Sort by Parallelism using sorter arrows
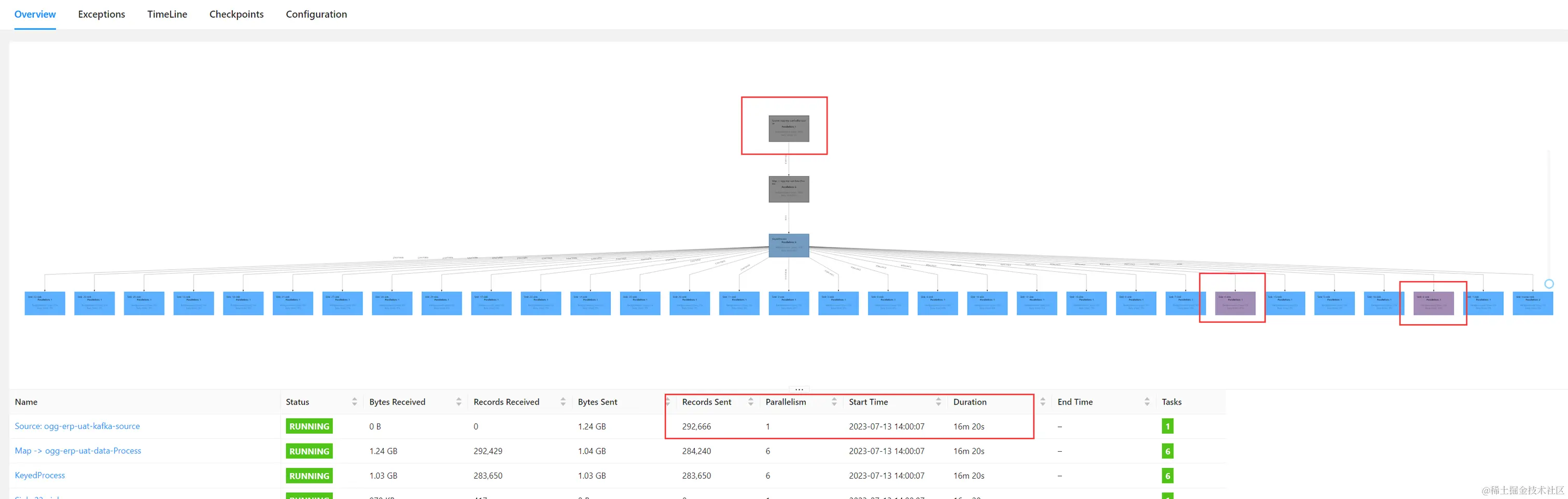The image size is (1568, 499). (x=834, y=401)
